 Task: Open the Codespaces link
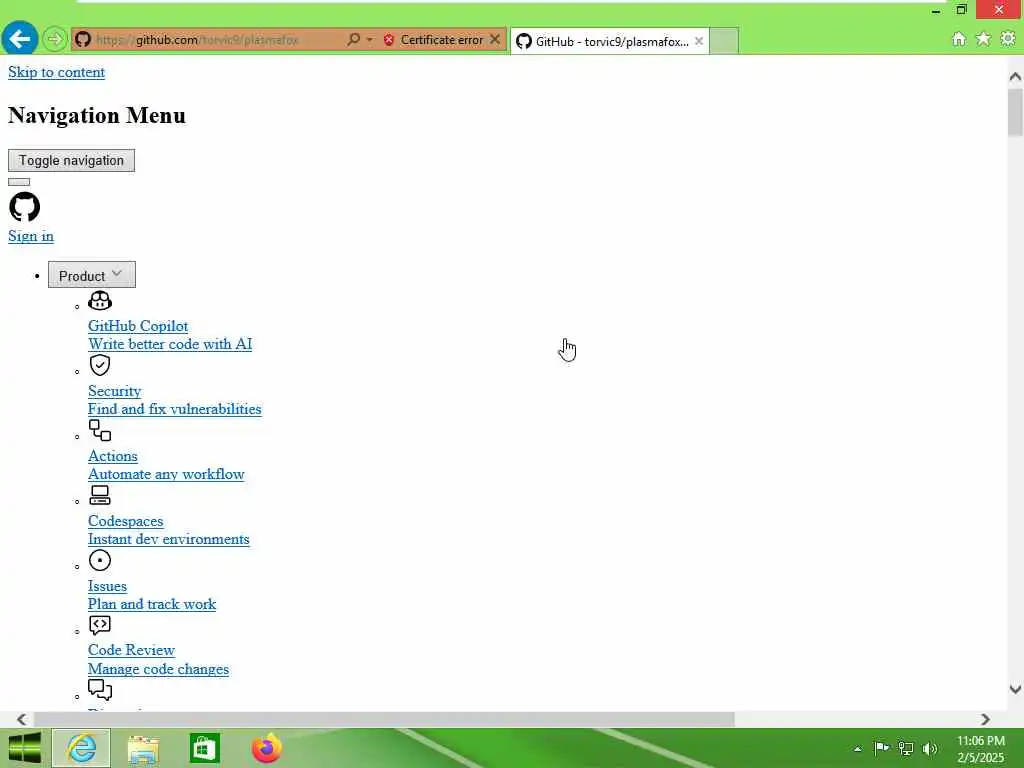pyautogui.click(x=125, y=521)
